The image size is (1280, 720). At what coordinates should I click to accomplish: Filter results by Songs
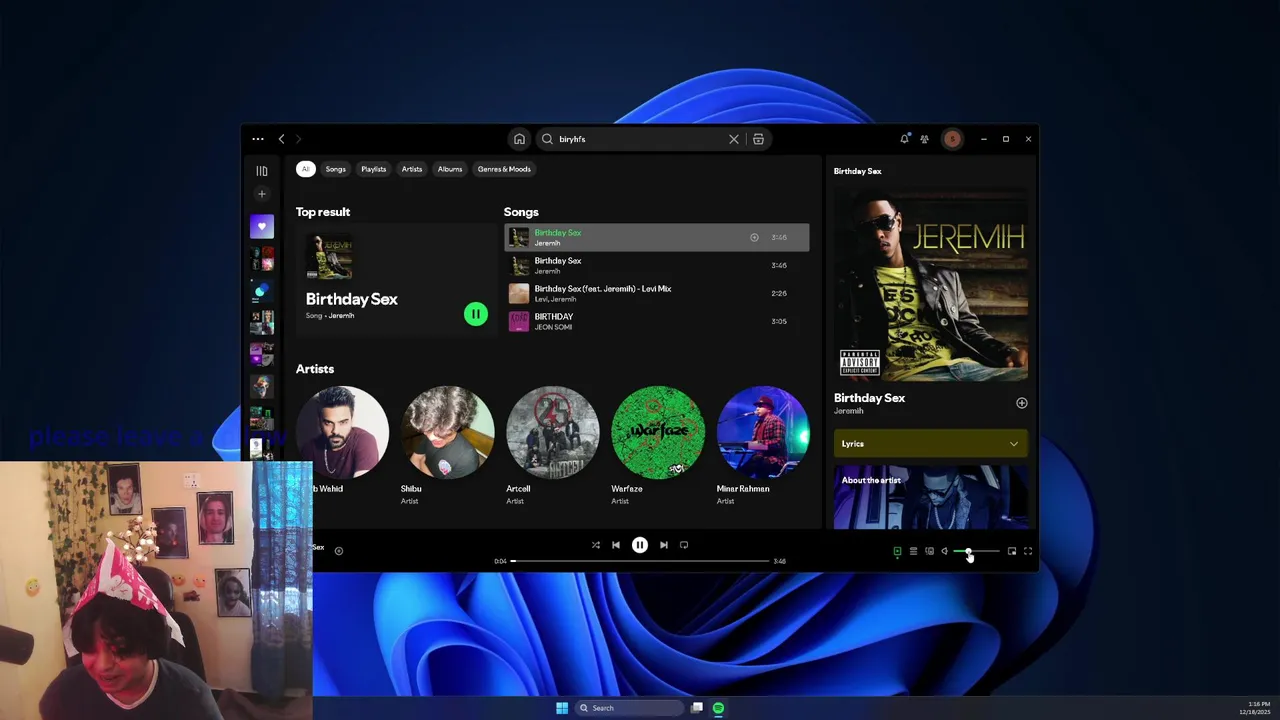335,169
